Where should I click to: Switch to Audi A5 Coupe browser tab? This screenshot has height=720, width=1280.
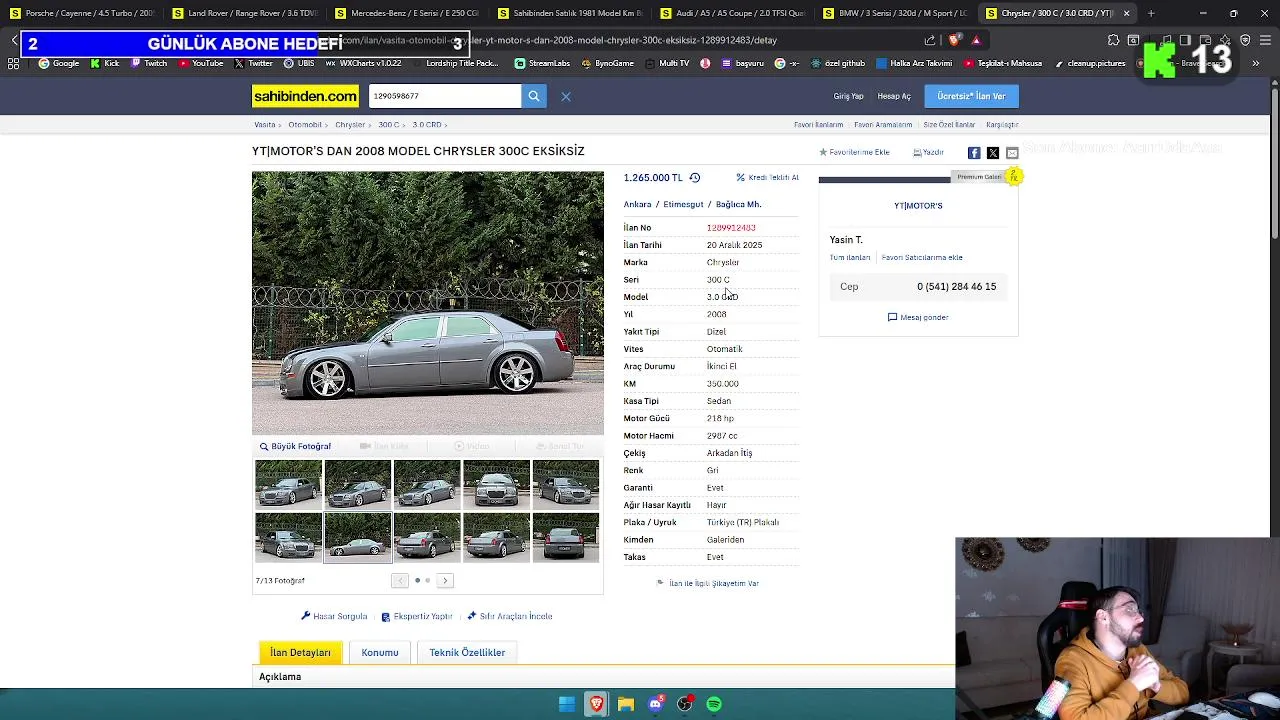point(732,13)
